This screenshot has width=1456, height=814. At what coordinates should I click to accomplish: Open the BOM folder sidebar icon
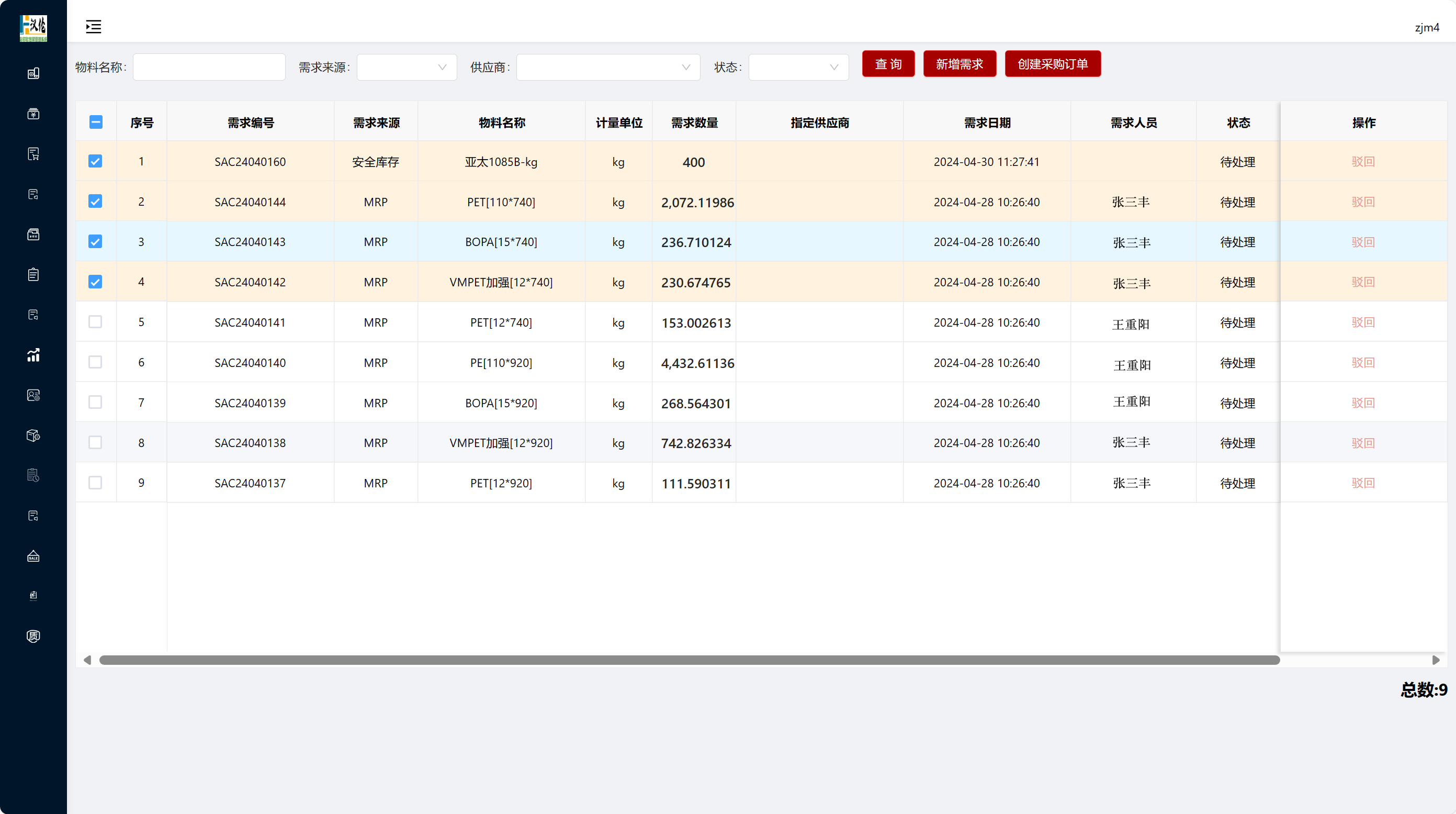(33, 234)
